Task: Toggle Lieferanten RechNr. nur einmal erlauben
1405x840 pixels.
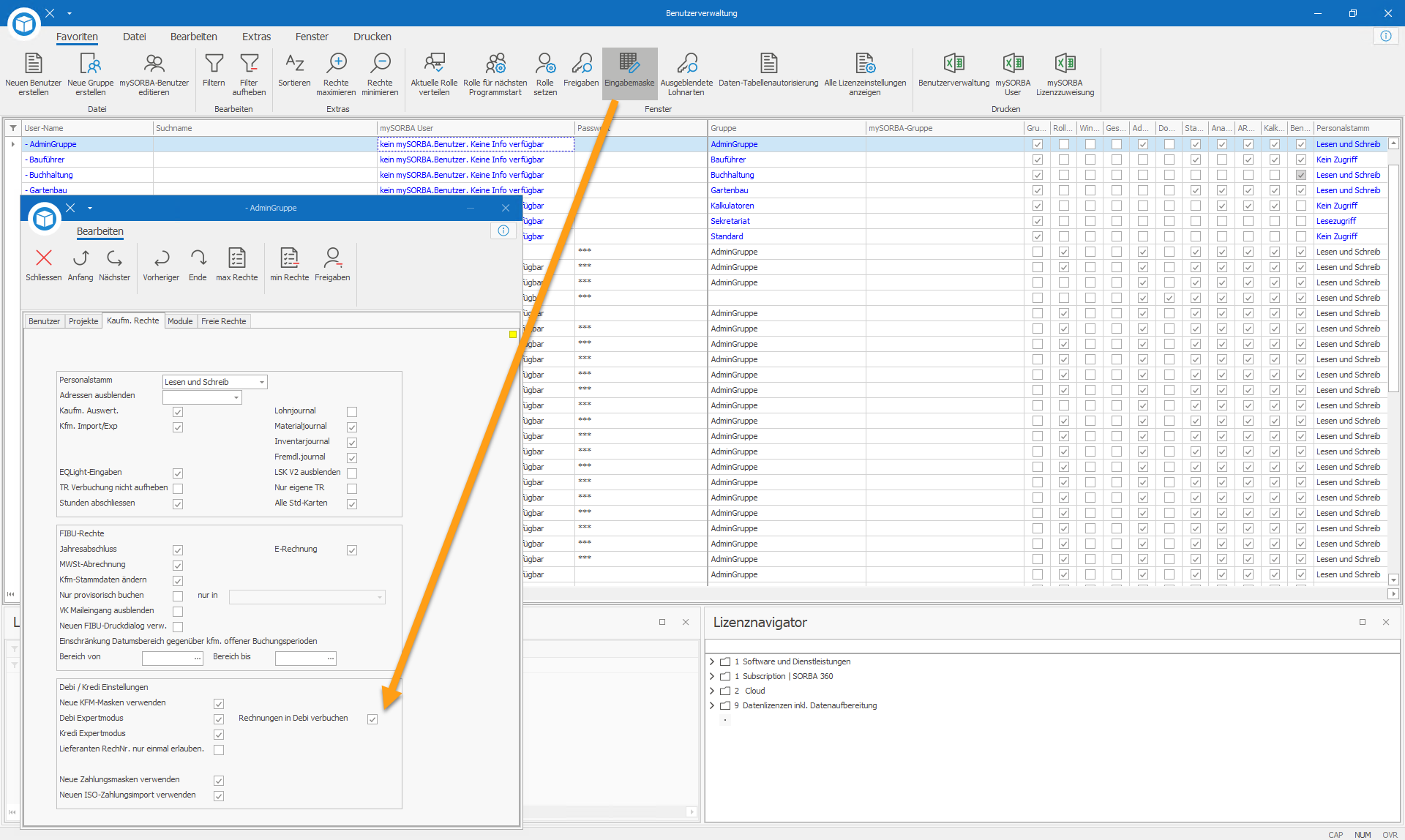Action: 219,750
